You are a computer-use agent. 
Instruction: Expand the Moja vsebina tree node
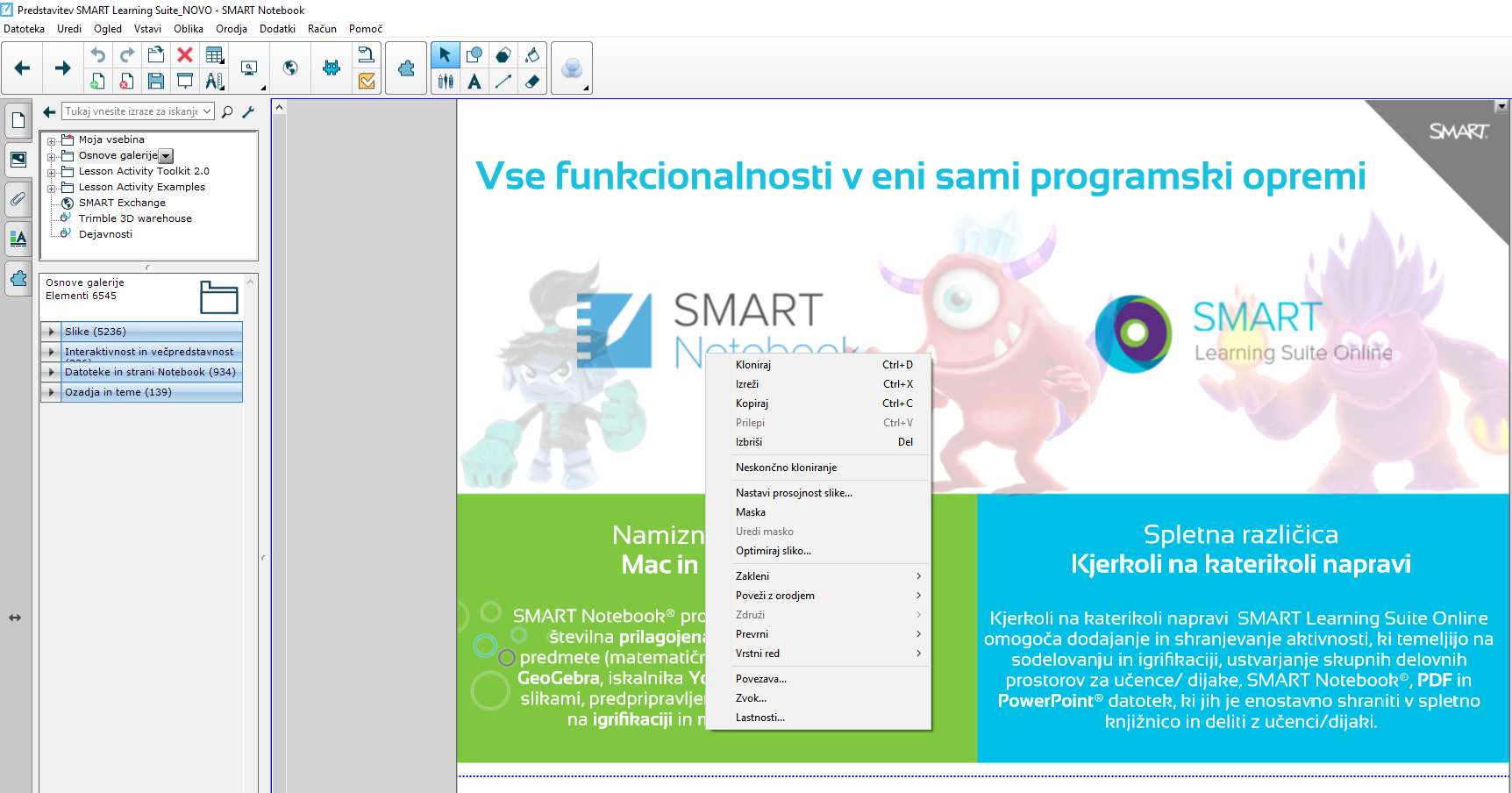[x=51, y=140]
